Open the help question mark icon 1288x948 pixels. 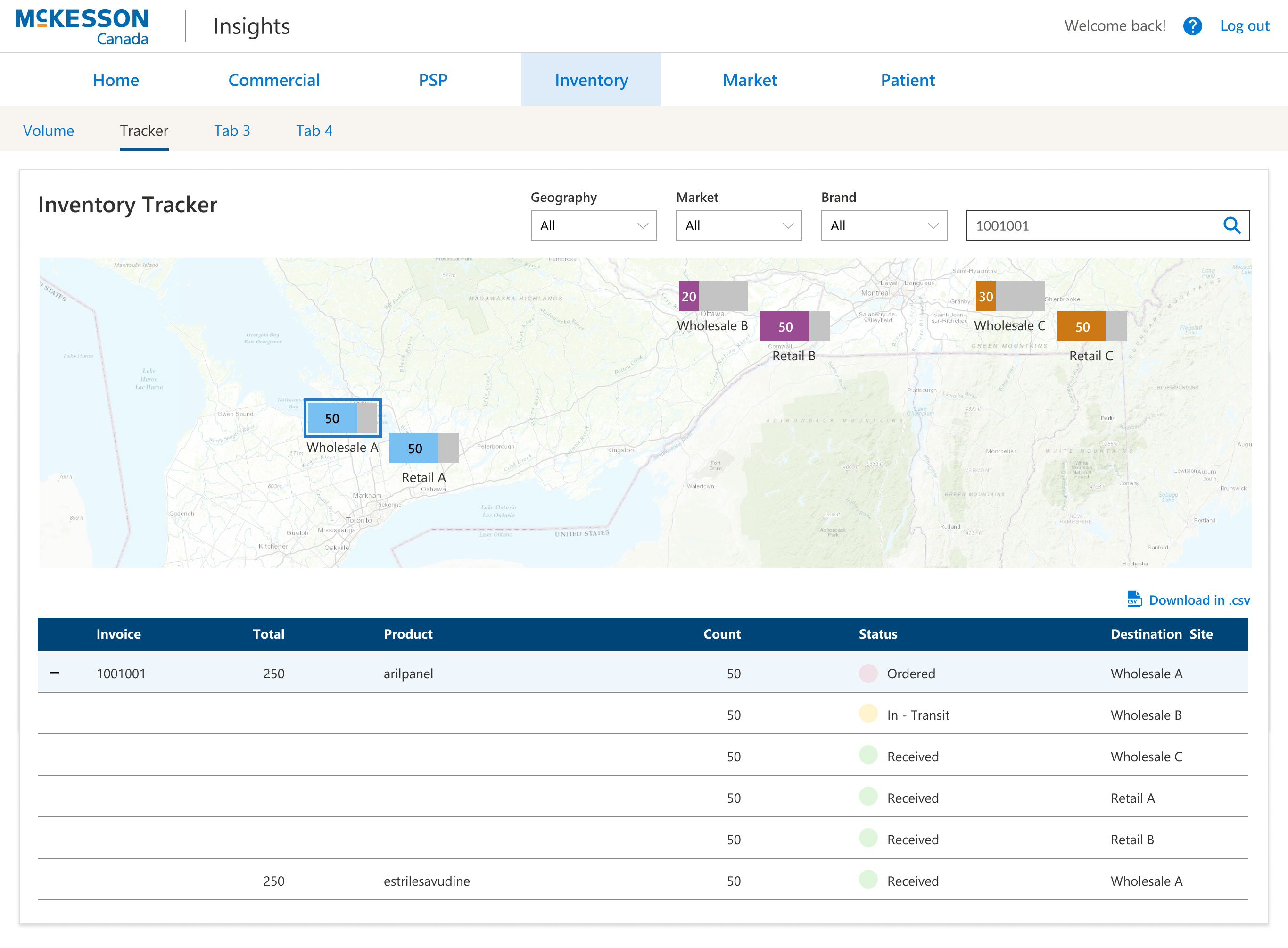pos(1193,26)
